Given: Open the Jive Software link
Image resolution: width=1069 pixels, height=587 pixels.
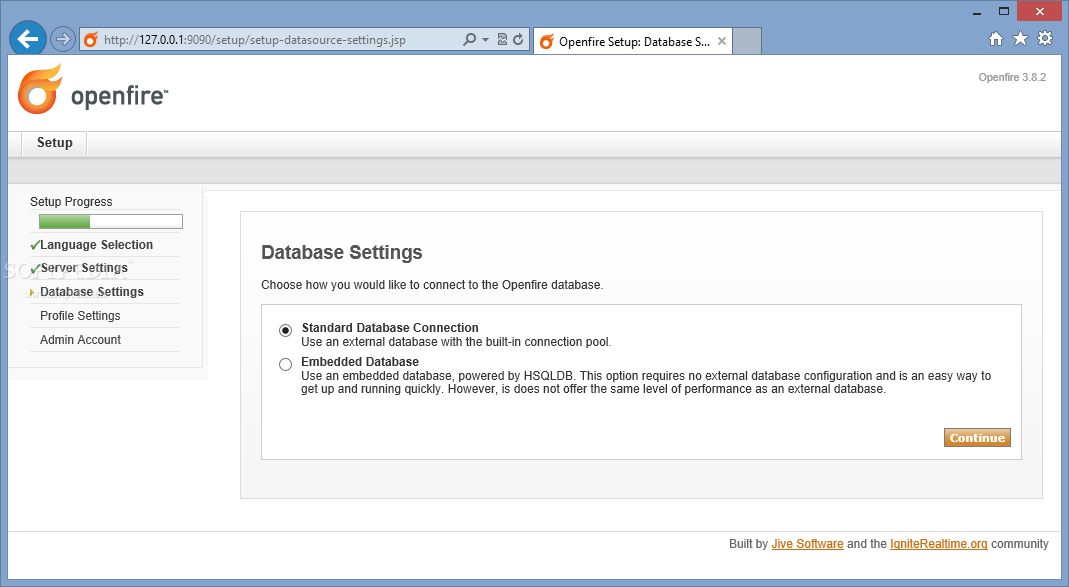Looking at the screenshot, I should (807, 544).
